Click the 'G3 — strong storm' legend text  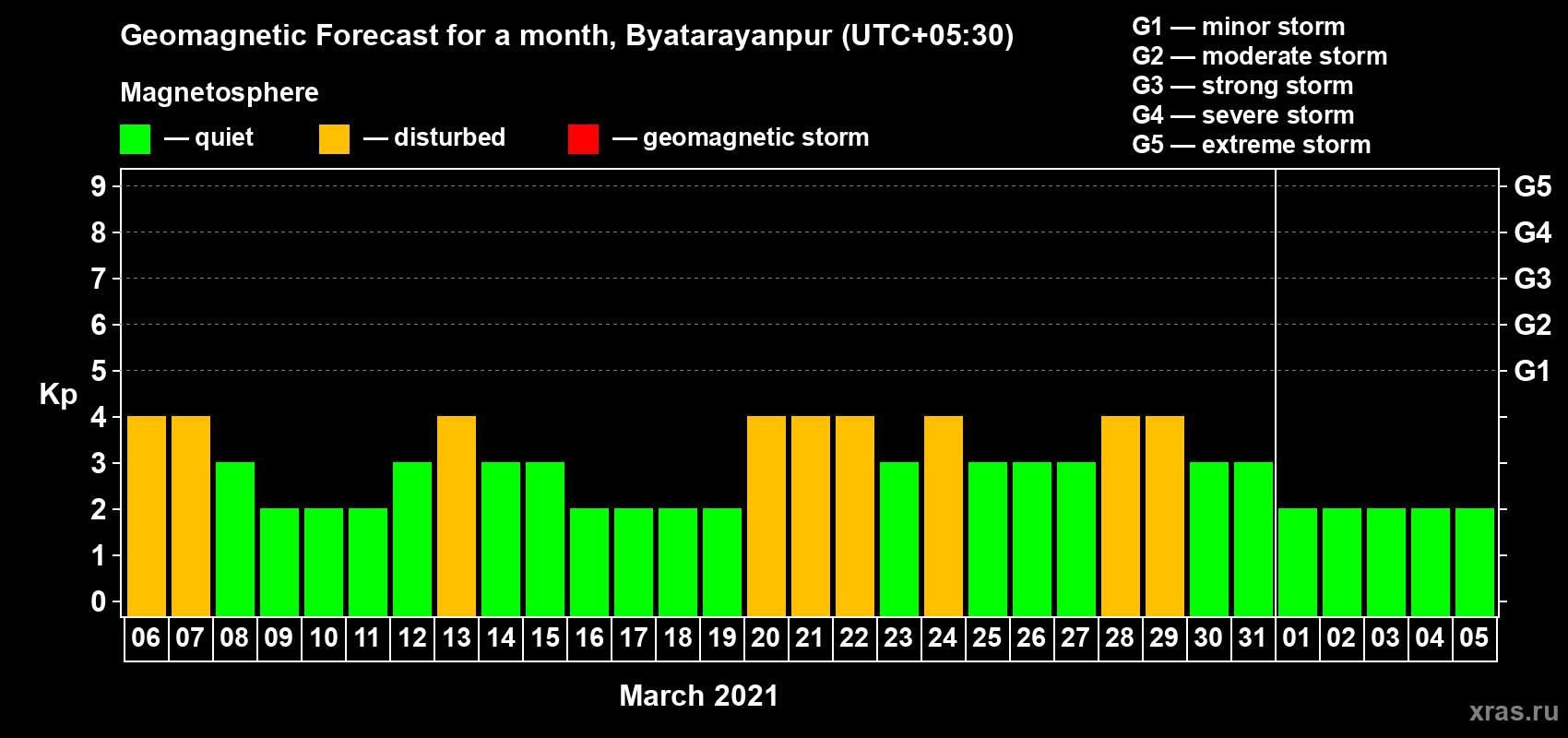pos(1242,86)
